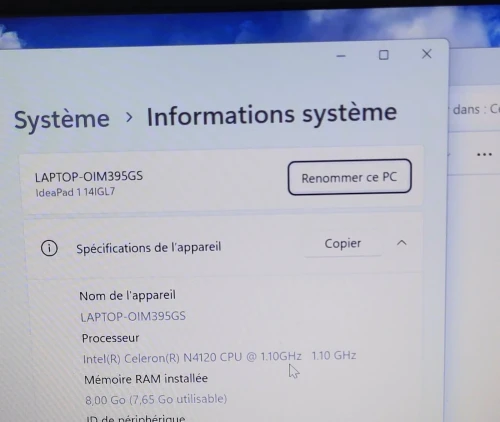Click the Renommer ce PC button
Image resolution: width=500 pixels, height=422 pixels.
click(x=350, y=177)
